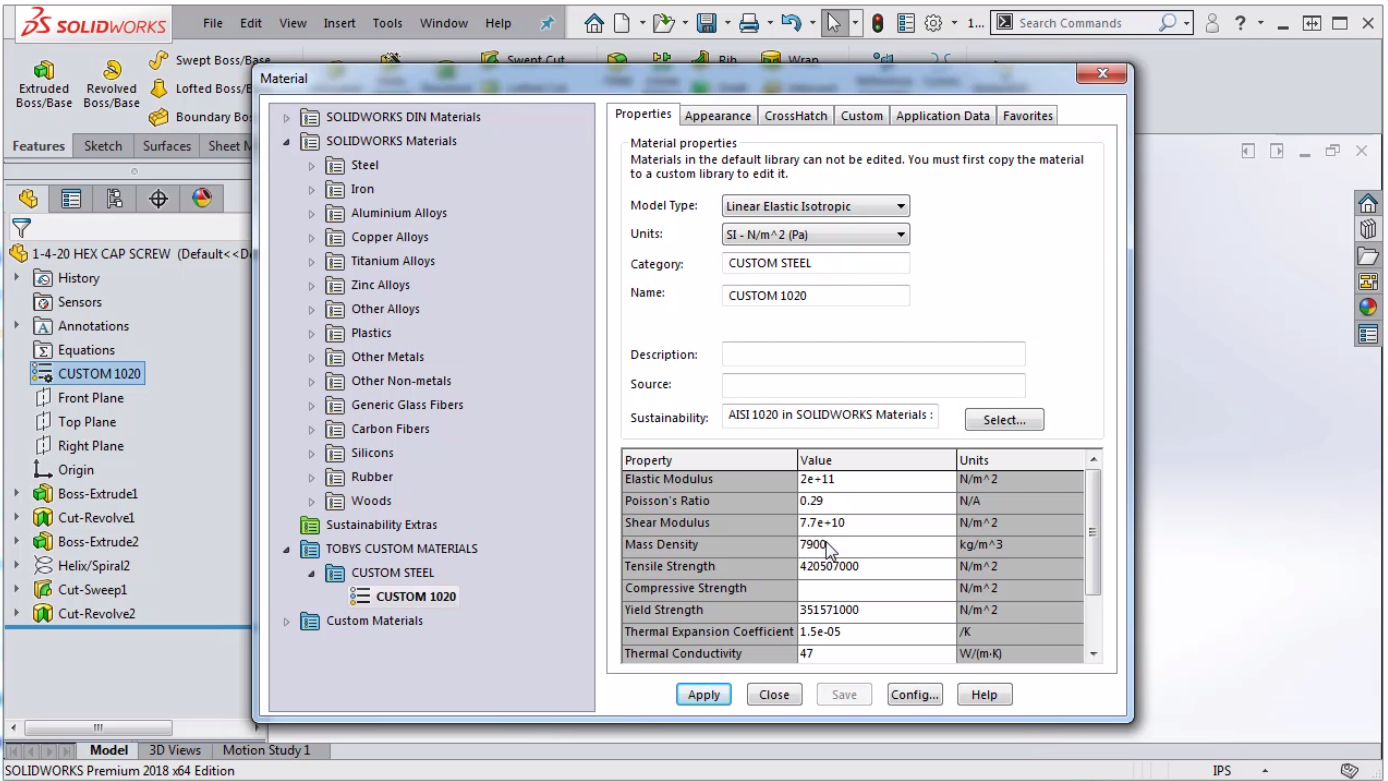The image size is (1388, 781).
Task: Pin the SOLIDWORKS menu bar
Action: tap(547, 23)
